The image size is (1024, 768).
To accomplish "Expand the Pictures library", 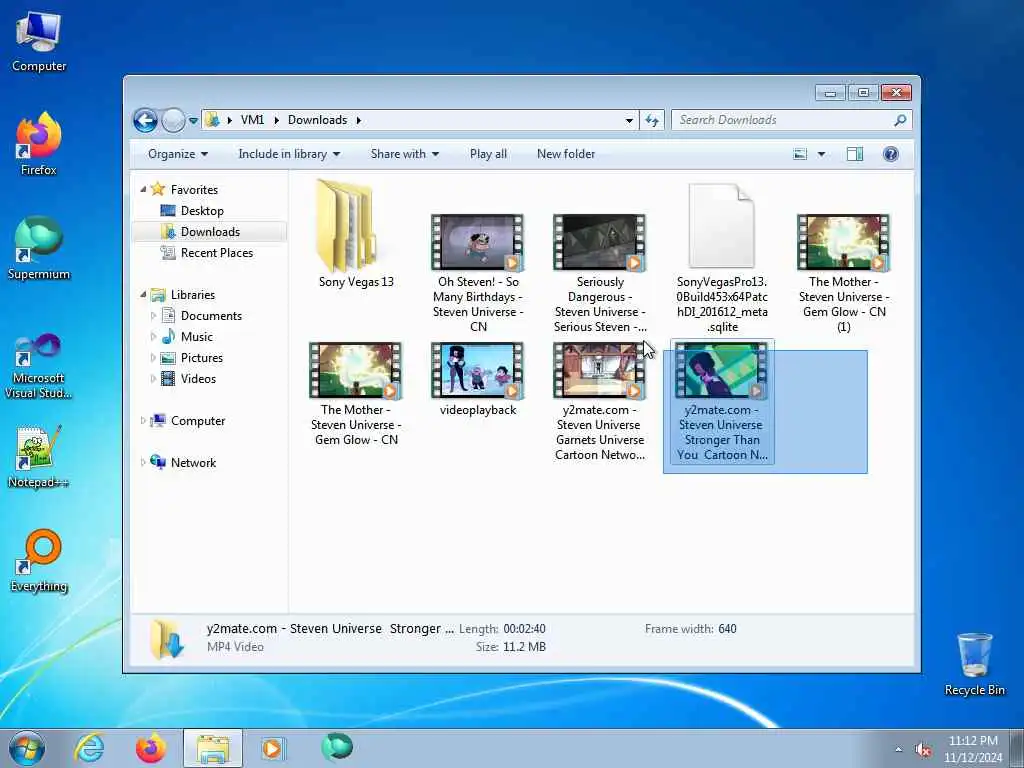I will 153,358.
